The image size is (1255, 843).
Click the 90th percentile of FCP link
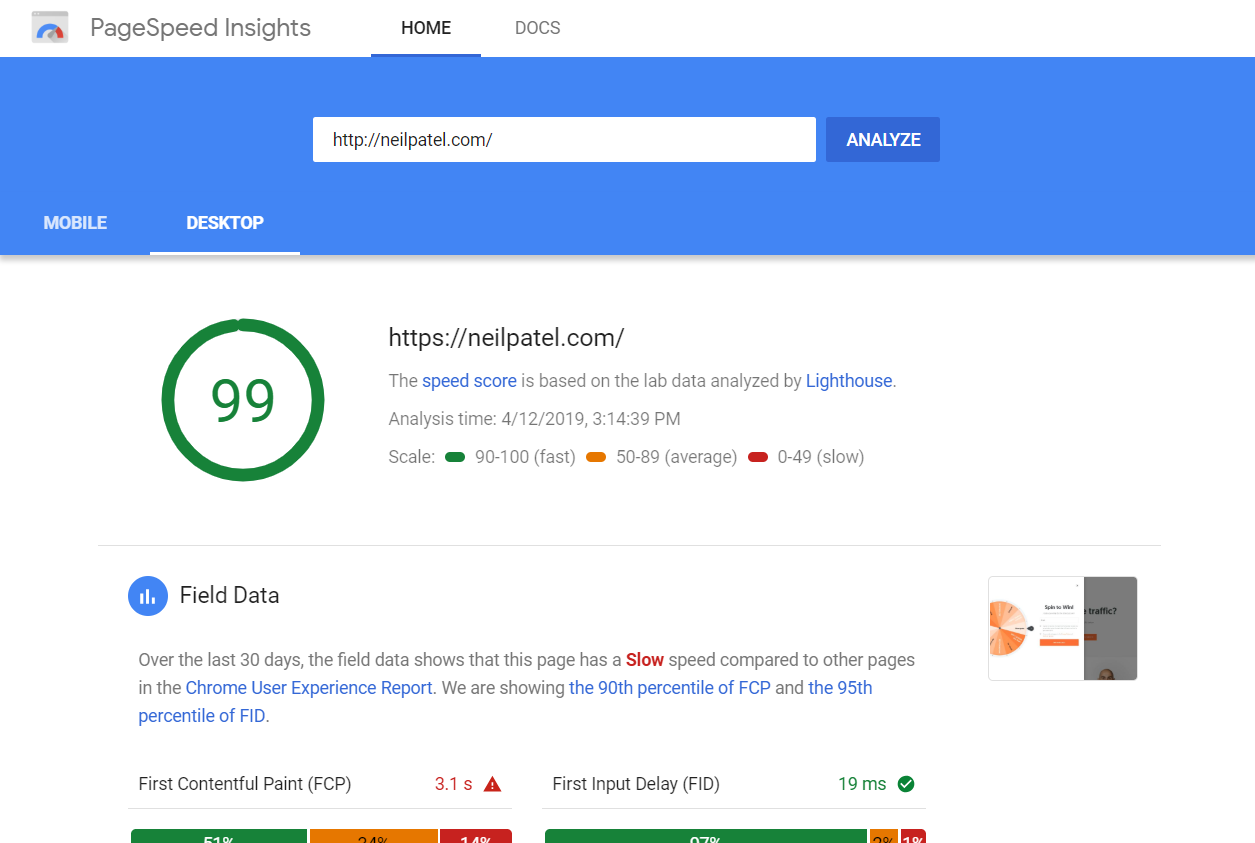(x=670, y=688)
